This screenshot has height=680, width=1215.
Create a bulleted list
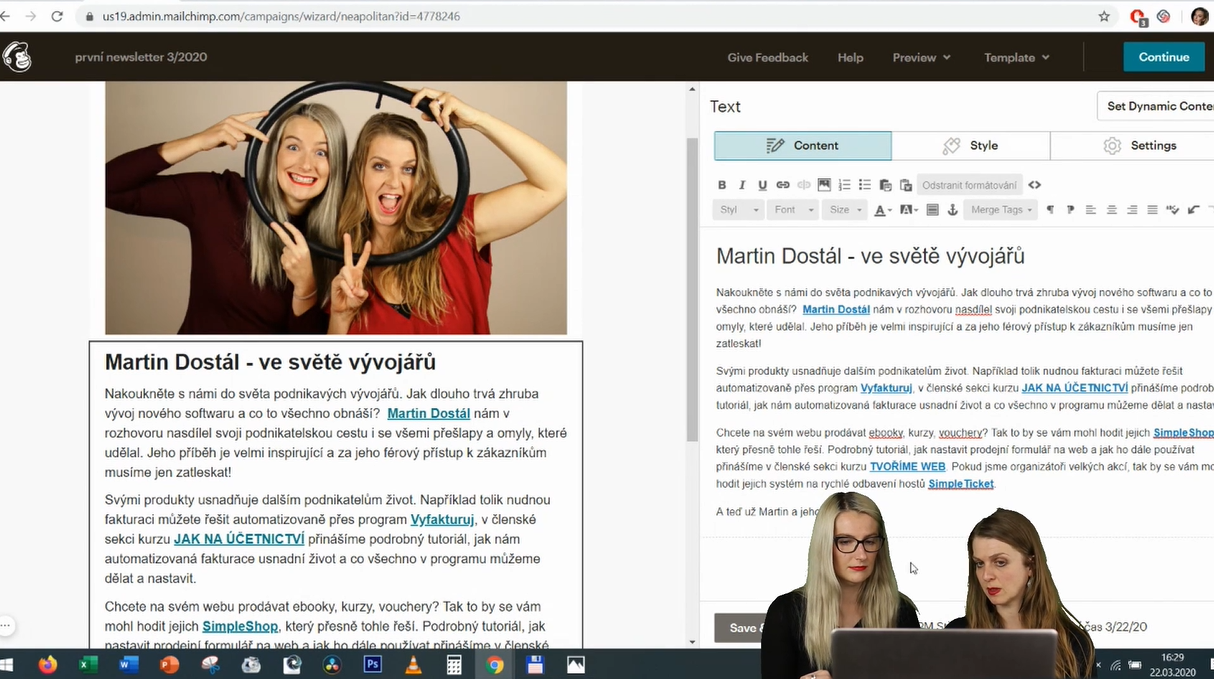[865, 185]
